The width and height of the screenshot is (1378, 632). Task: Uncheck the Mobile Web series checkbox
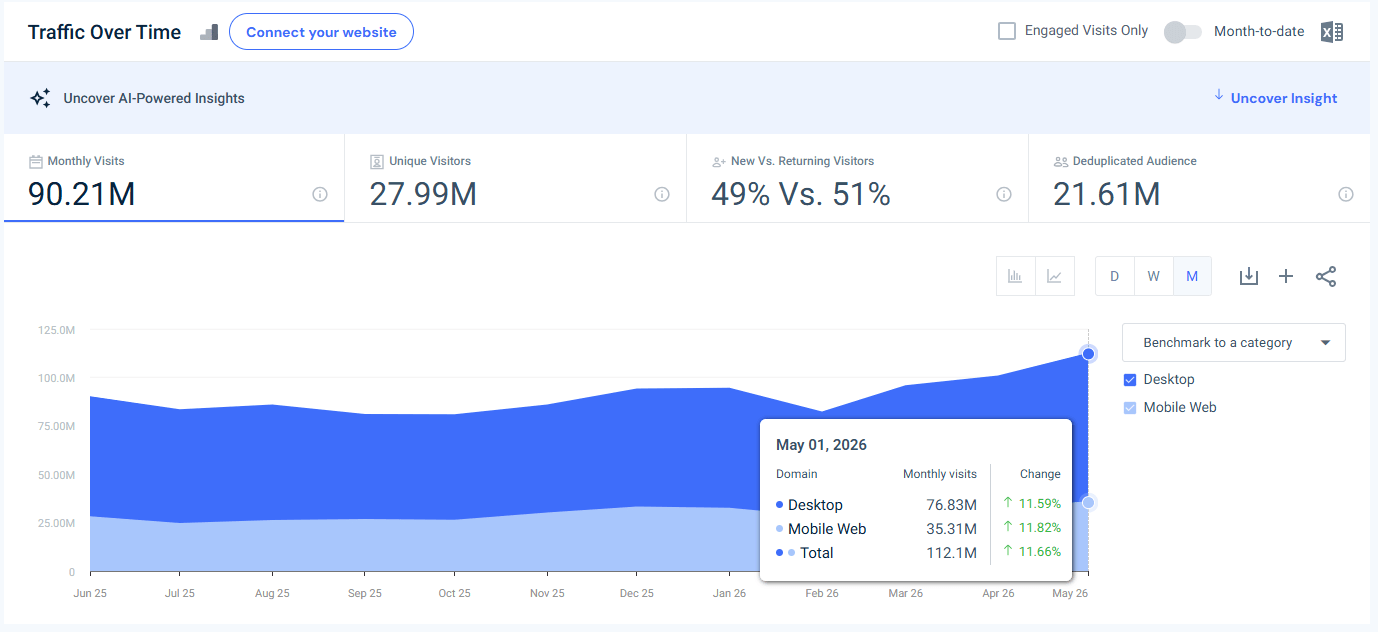(1130, 408)
